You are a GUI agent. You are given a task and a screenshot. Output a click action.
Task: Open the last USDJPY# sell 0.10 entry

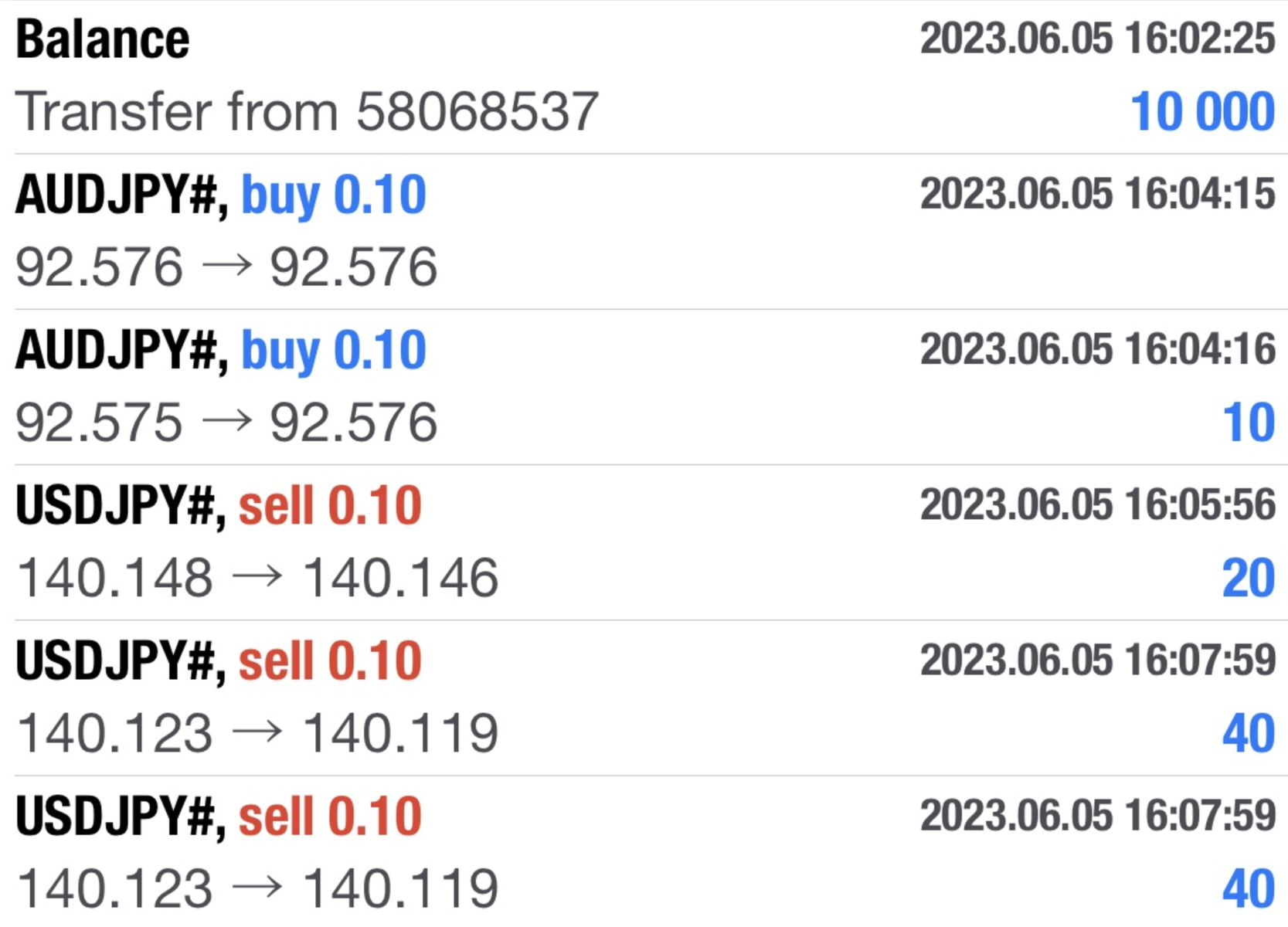(x=644, y=852)
